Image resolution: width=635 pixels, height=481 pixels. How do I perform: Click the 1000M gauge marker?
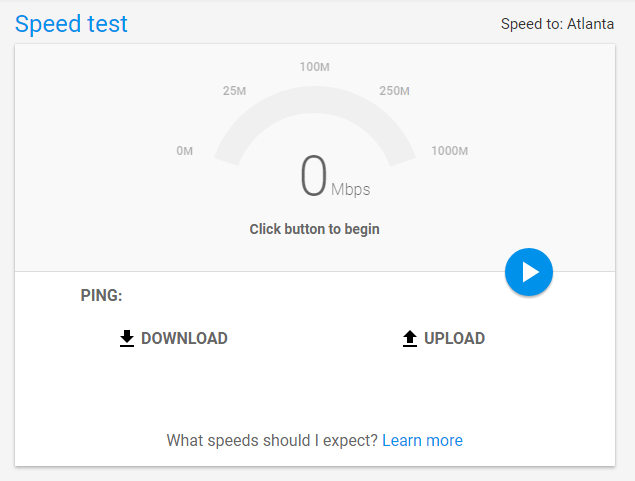pos(450,151)
